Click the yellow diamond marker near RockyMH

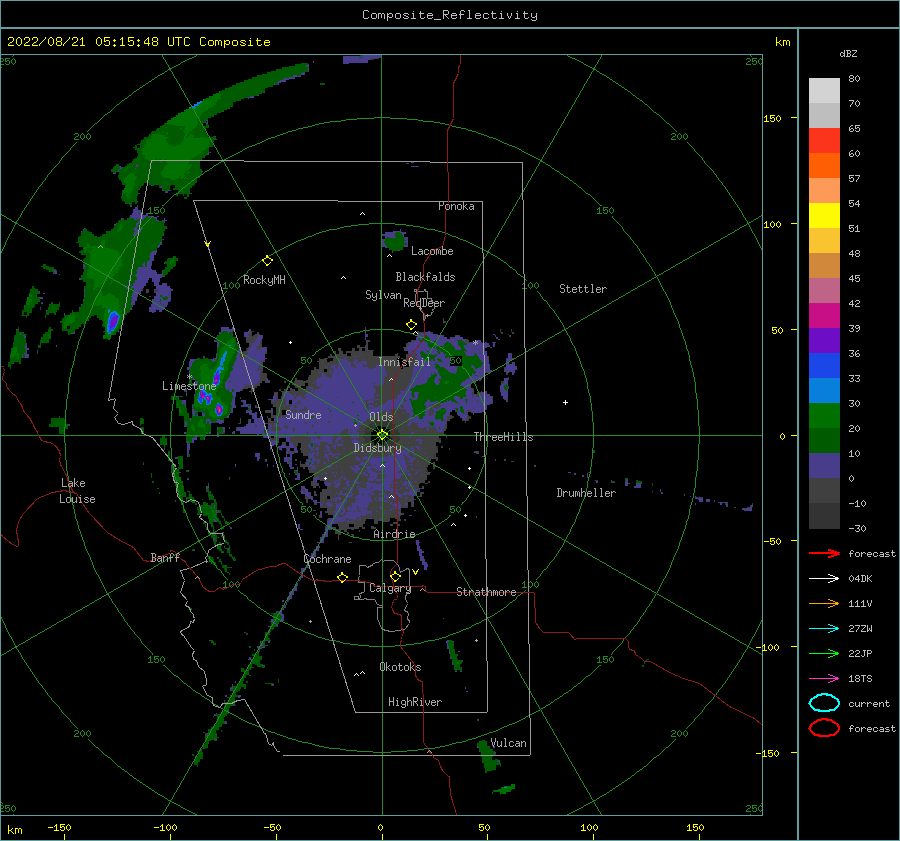coord(267,261)
